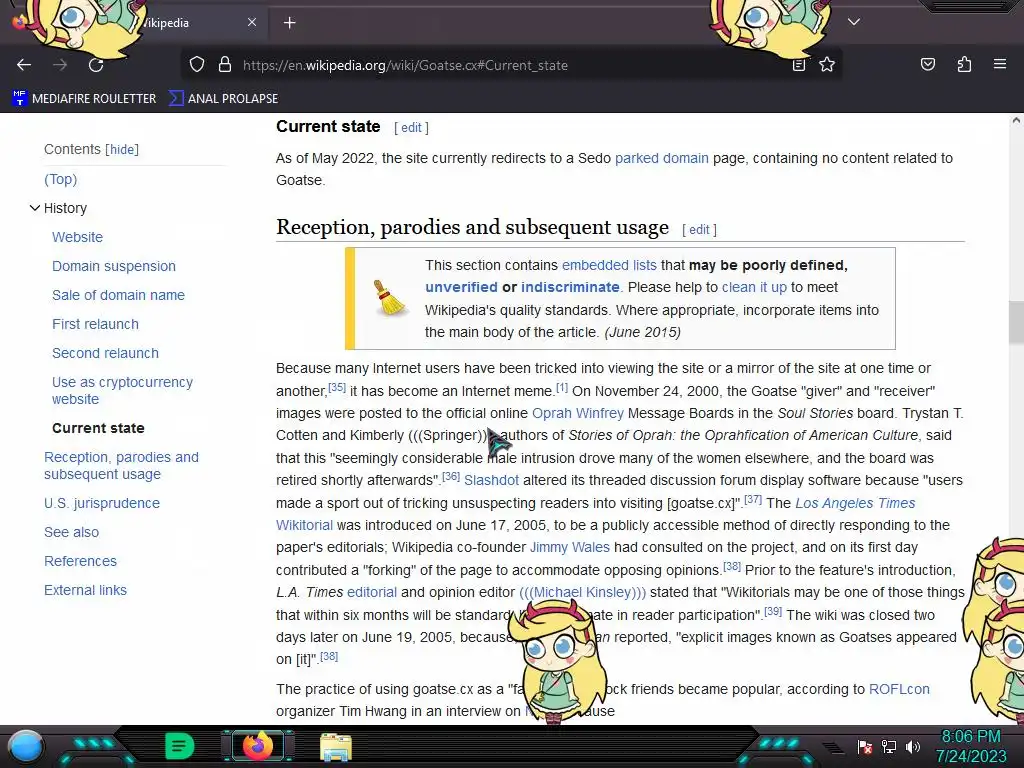Close the Wikipedia tab
Viewport: 1024px width, 768px height.
click(x=252, y=22)
